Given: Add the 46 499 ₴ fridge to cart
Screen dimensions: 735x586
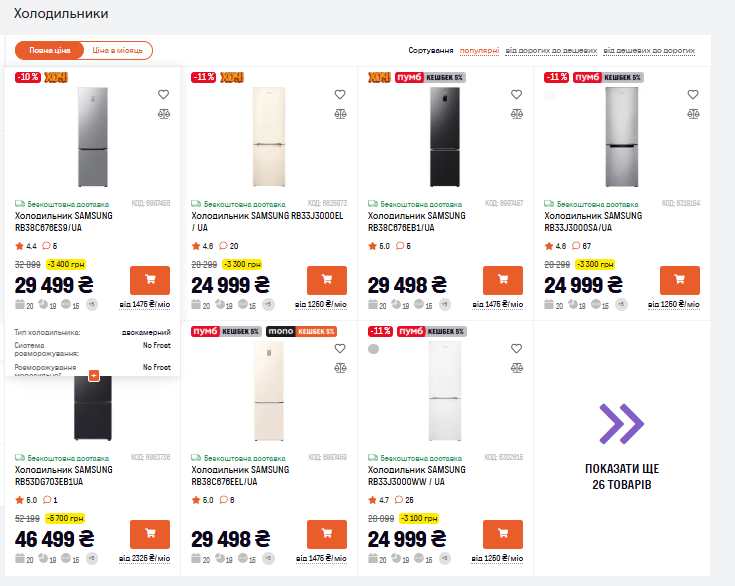Looking at the screenshot, I should 150,534.
